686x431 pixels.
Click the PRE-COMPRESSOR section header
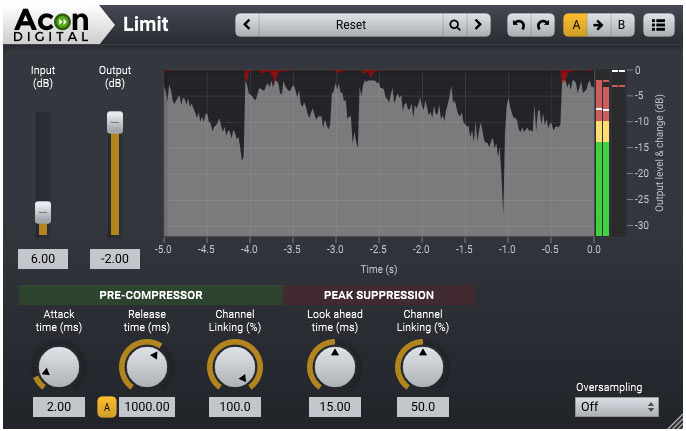point(151,295)
